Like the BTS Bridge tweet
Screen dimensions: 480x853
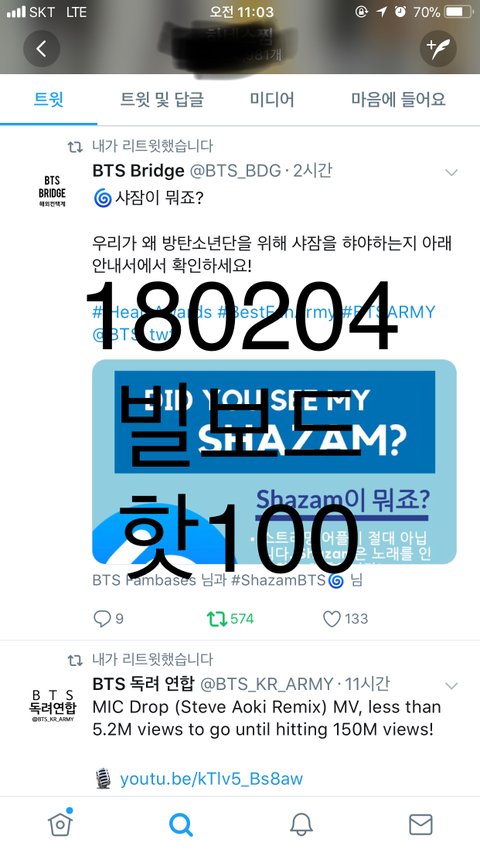pos(332,619)
